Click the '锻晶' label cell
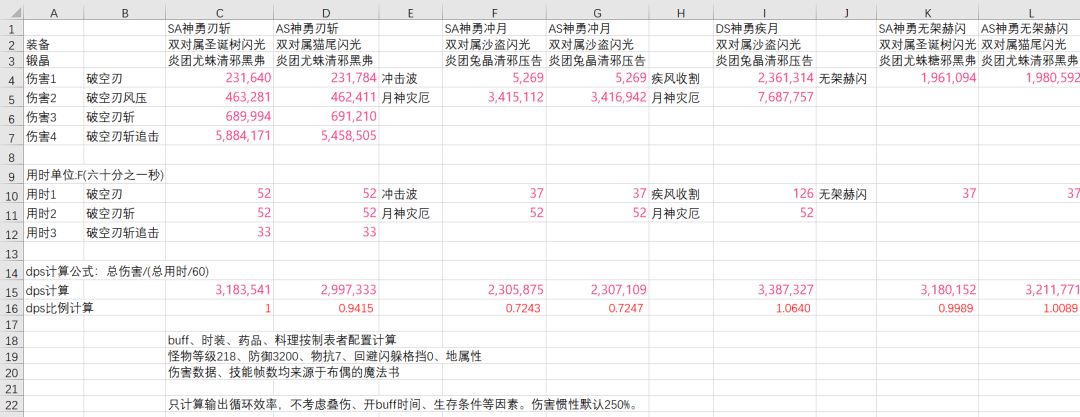This screenshot has width=1080, height=417. (x=54, y=60)
